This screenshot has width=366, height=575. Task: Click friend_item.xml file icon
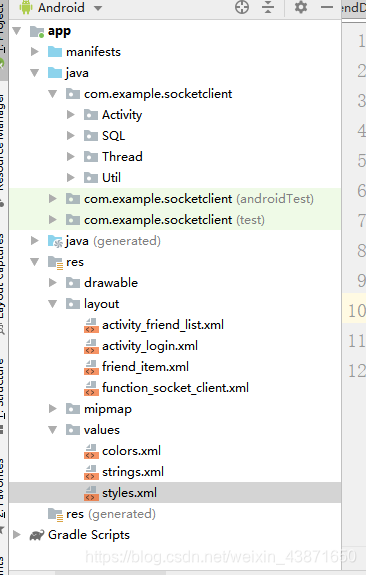(x=91, y=367)
